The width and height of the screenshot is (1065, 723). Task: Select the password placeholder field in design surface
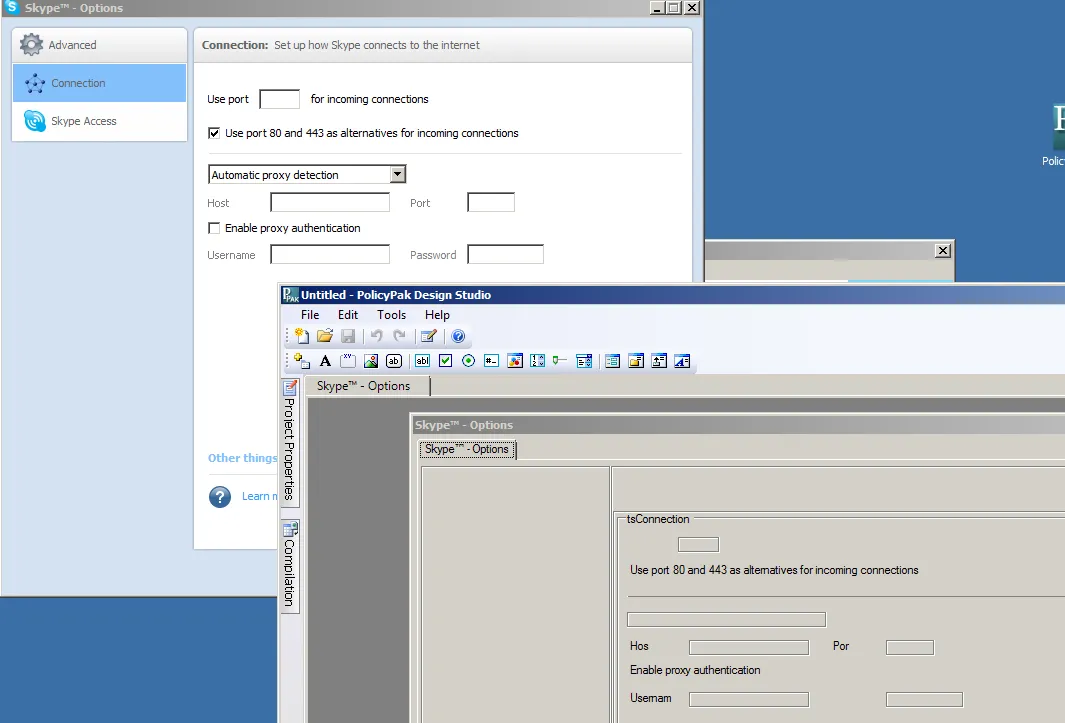point(924,699)
